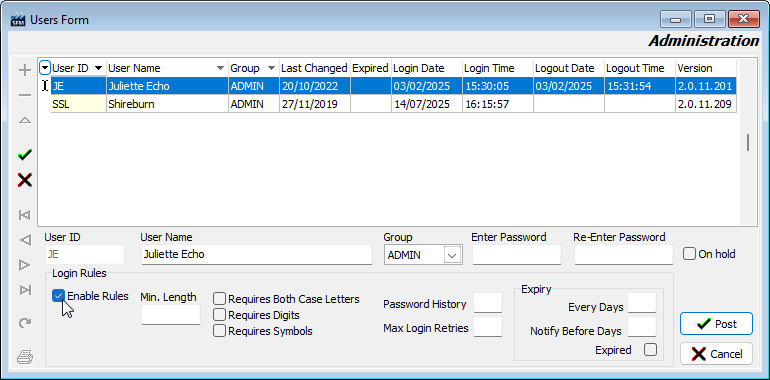Click the 14/07/2025 login date cell
Viewport: 770px width, 380px height.
click(426, 104)
